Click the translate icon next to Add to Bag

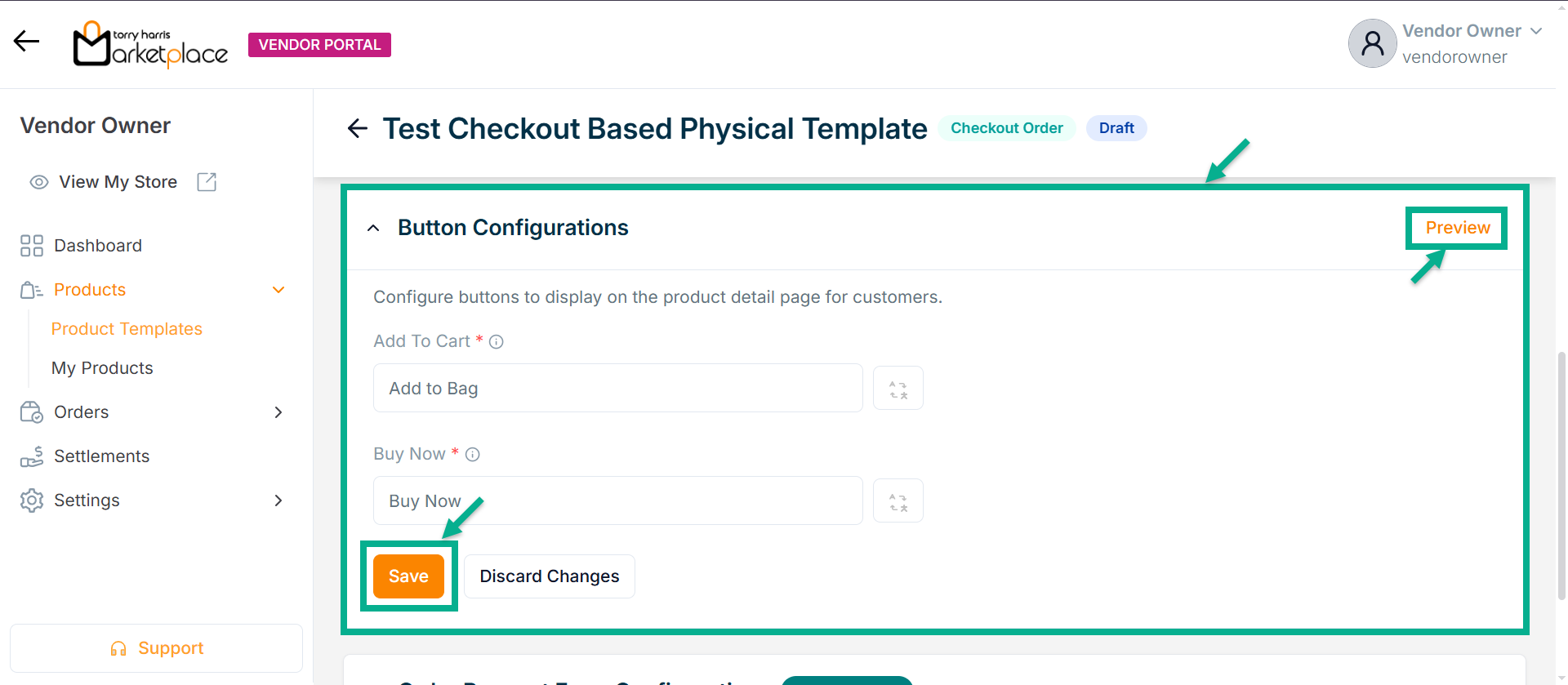tap(898, 389)
